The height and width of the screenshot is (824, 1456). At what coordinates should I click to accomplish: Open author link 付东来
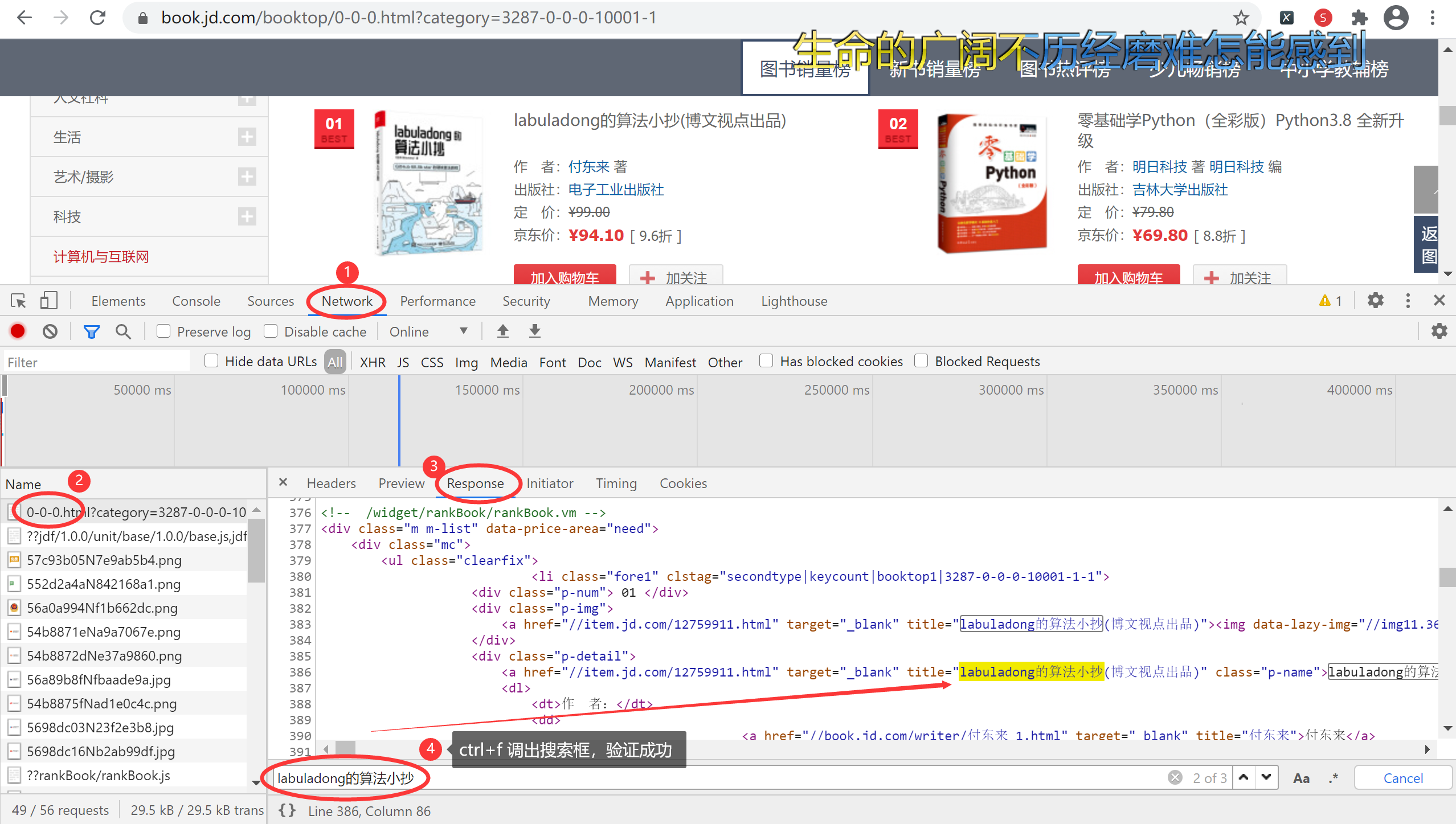588,166
